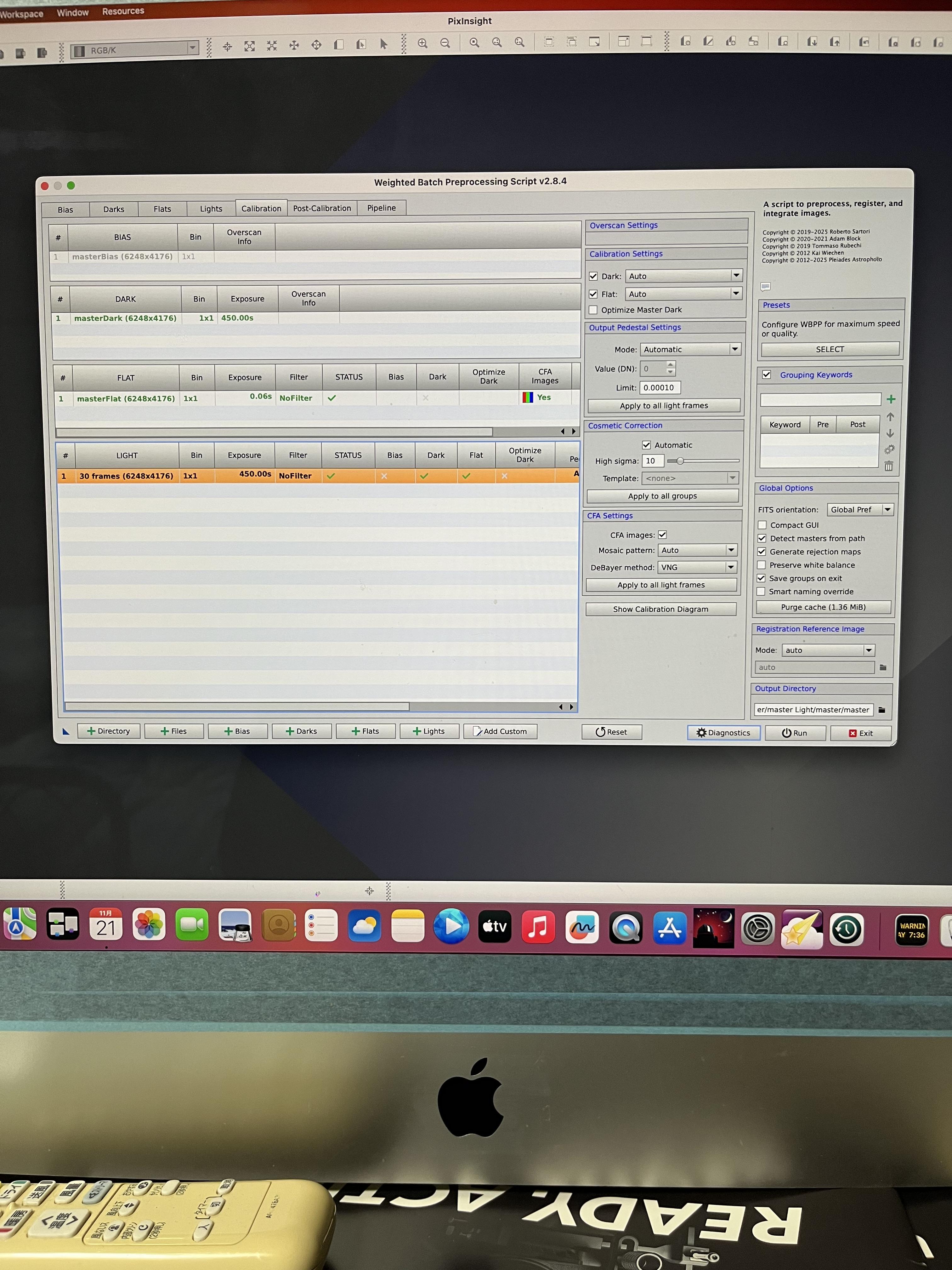Toggle Compact GUI option

click(x=762, y=525)
